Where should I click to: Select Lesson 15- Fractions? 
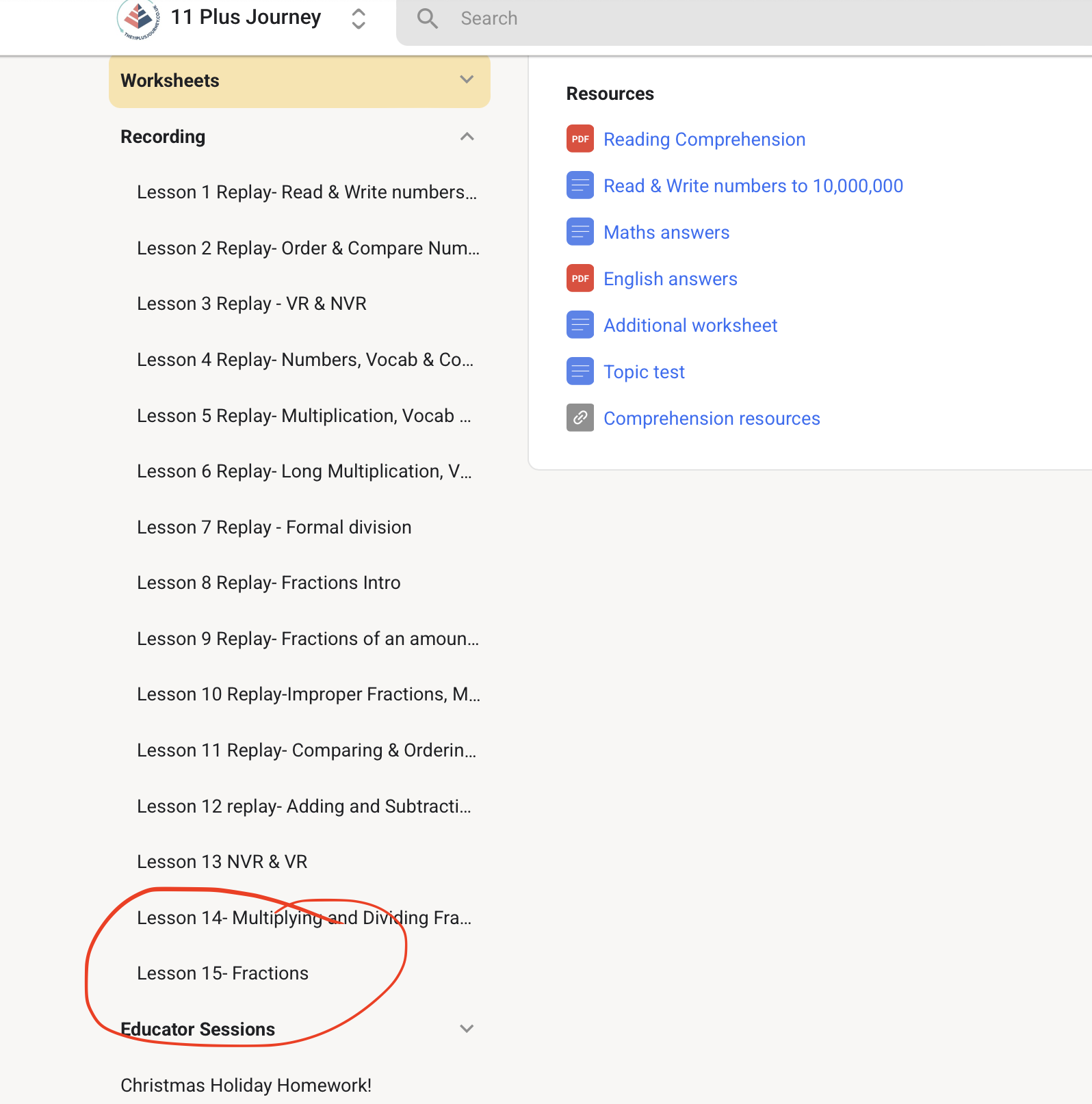222,973
